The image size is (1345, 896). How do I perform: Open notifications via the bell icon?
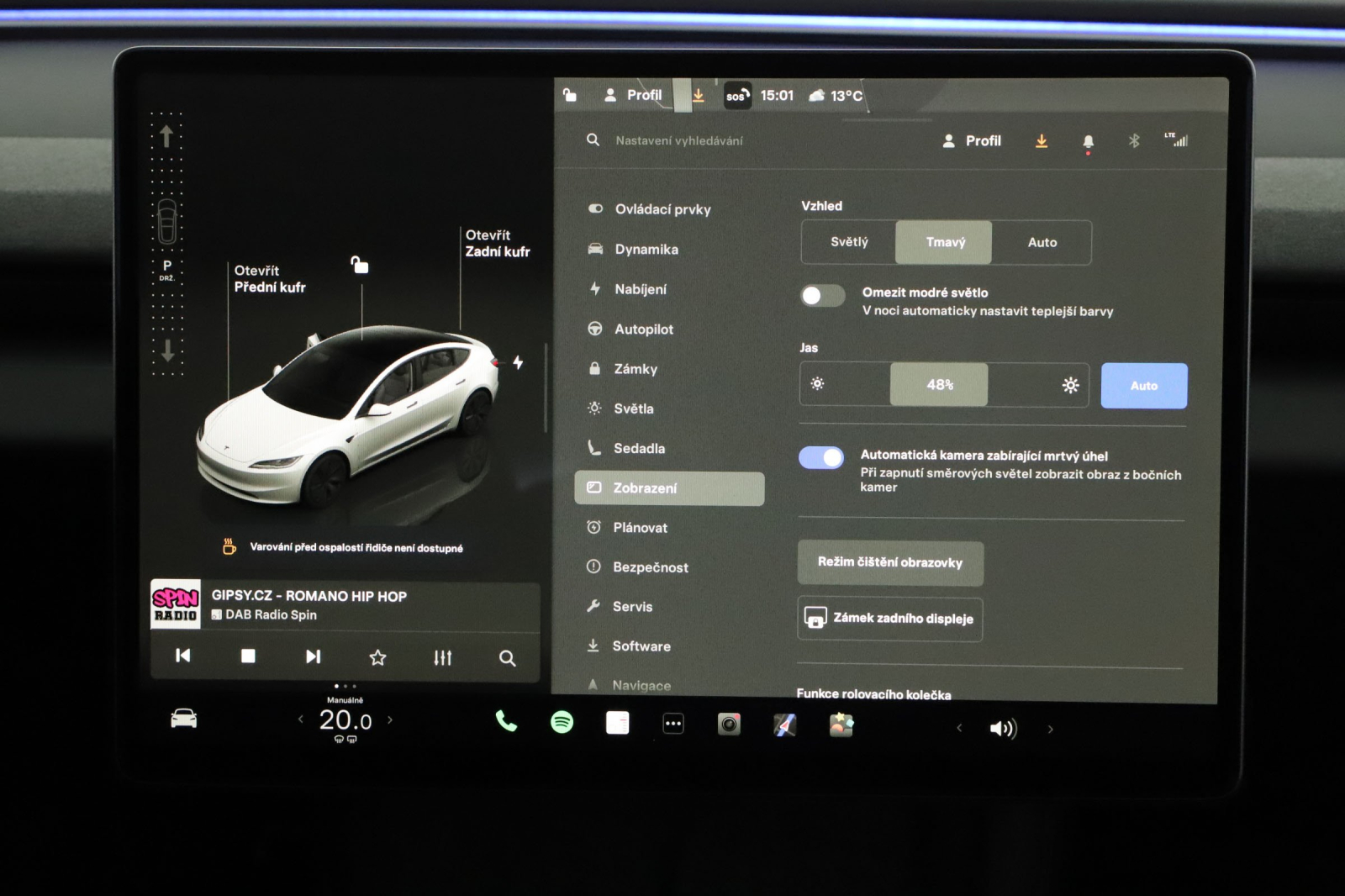tap(1088, 140)
